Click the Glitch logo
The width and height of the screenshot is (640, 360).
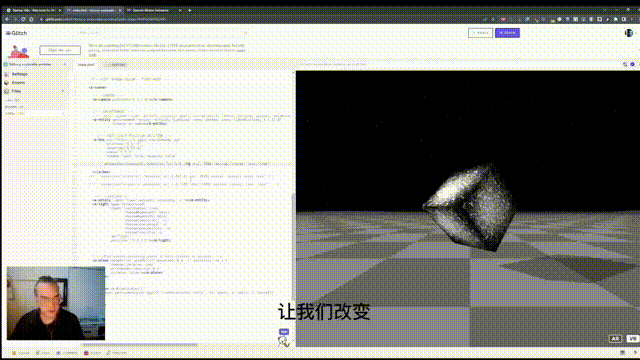[17, 33]
